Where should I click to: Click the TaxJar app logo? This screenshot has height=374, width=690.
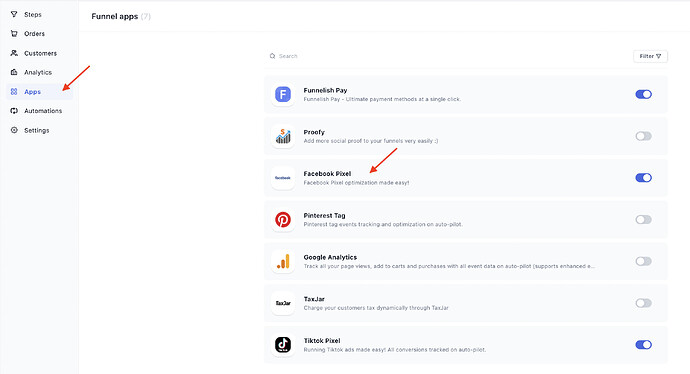pos(283,303)
